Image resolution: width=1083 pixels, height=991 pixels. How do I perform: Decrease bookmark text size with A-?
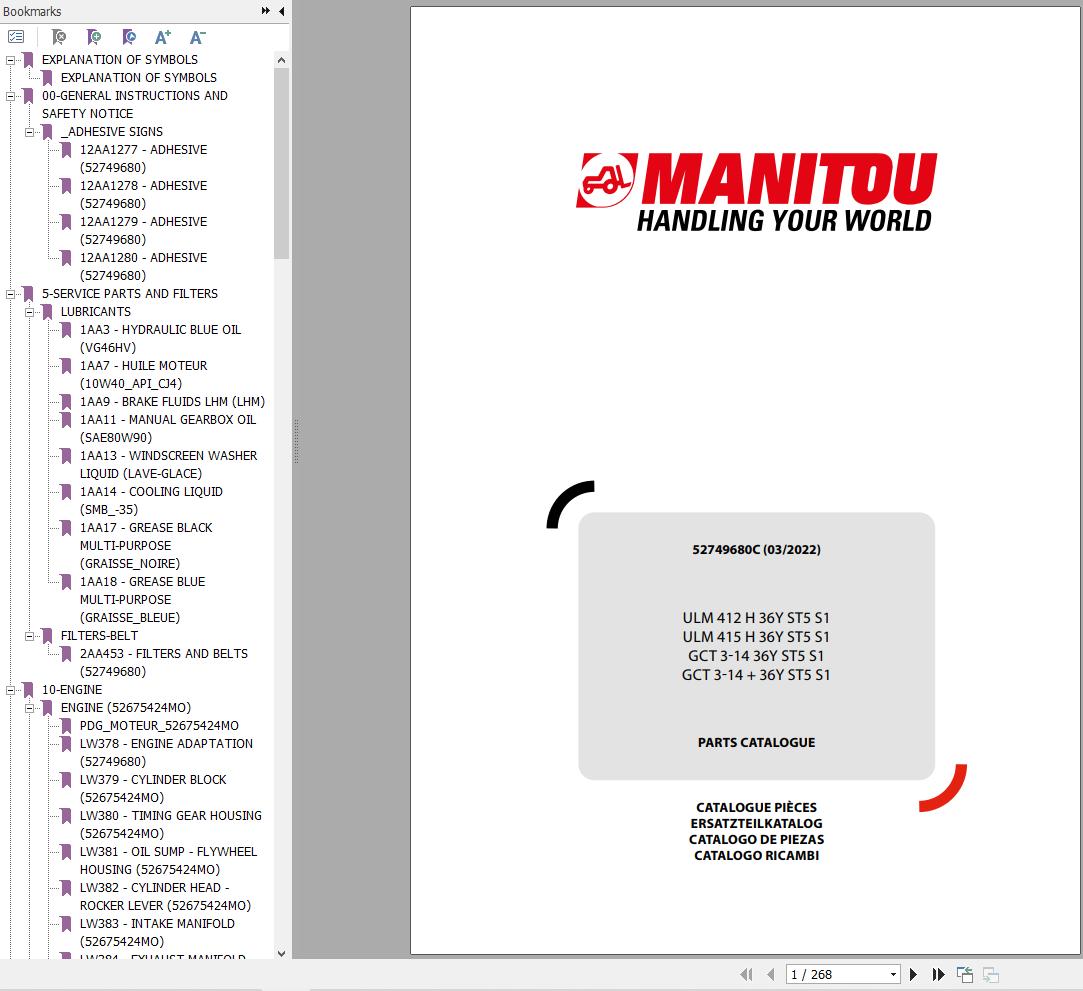point(198,37)
